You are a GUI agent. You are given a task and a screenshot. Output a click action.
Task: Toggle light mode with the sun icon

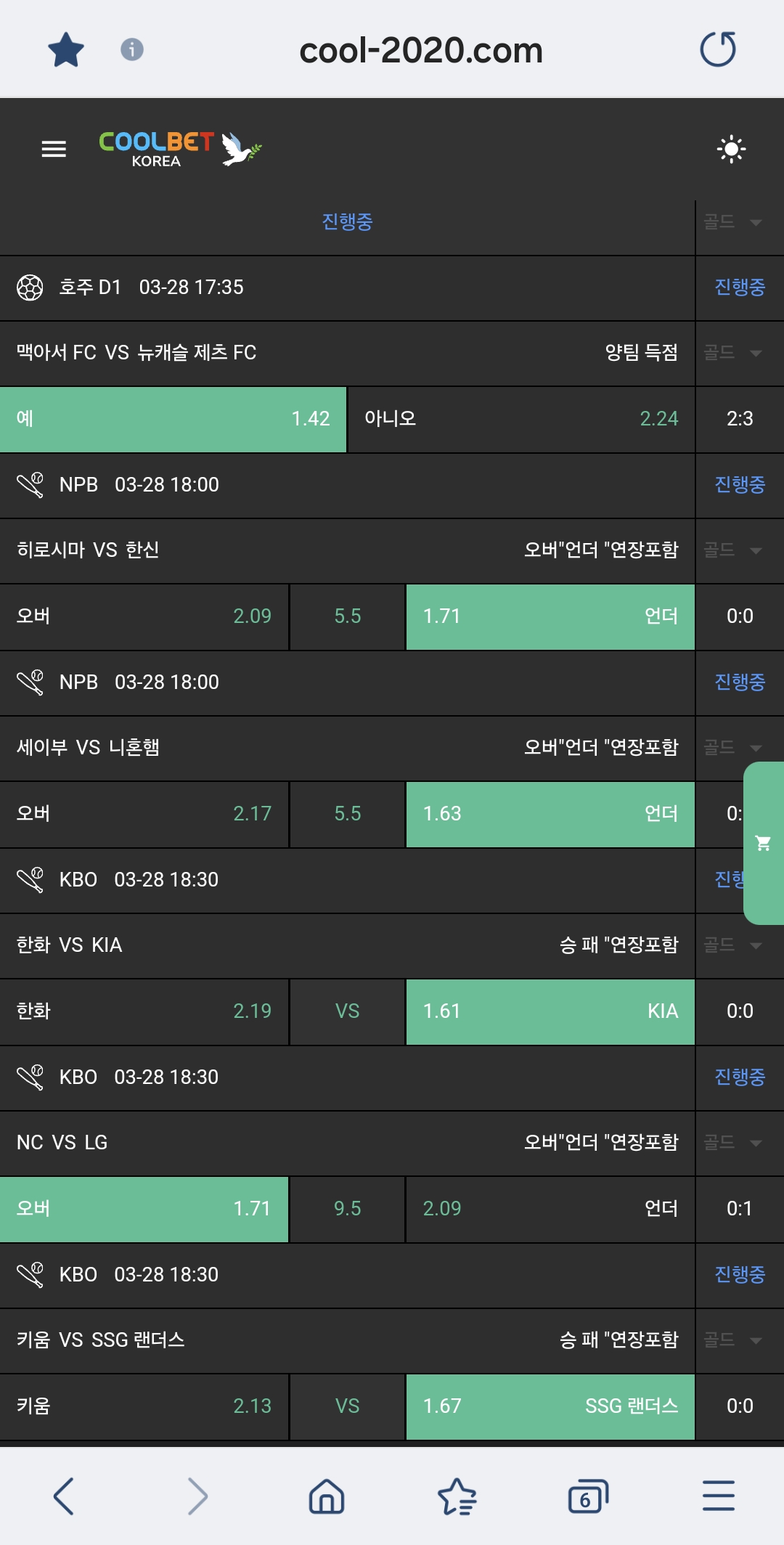click(731, 149)
